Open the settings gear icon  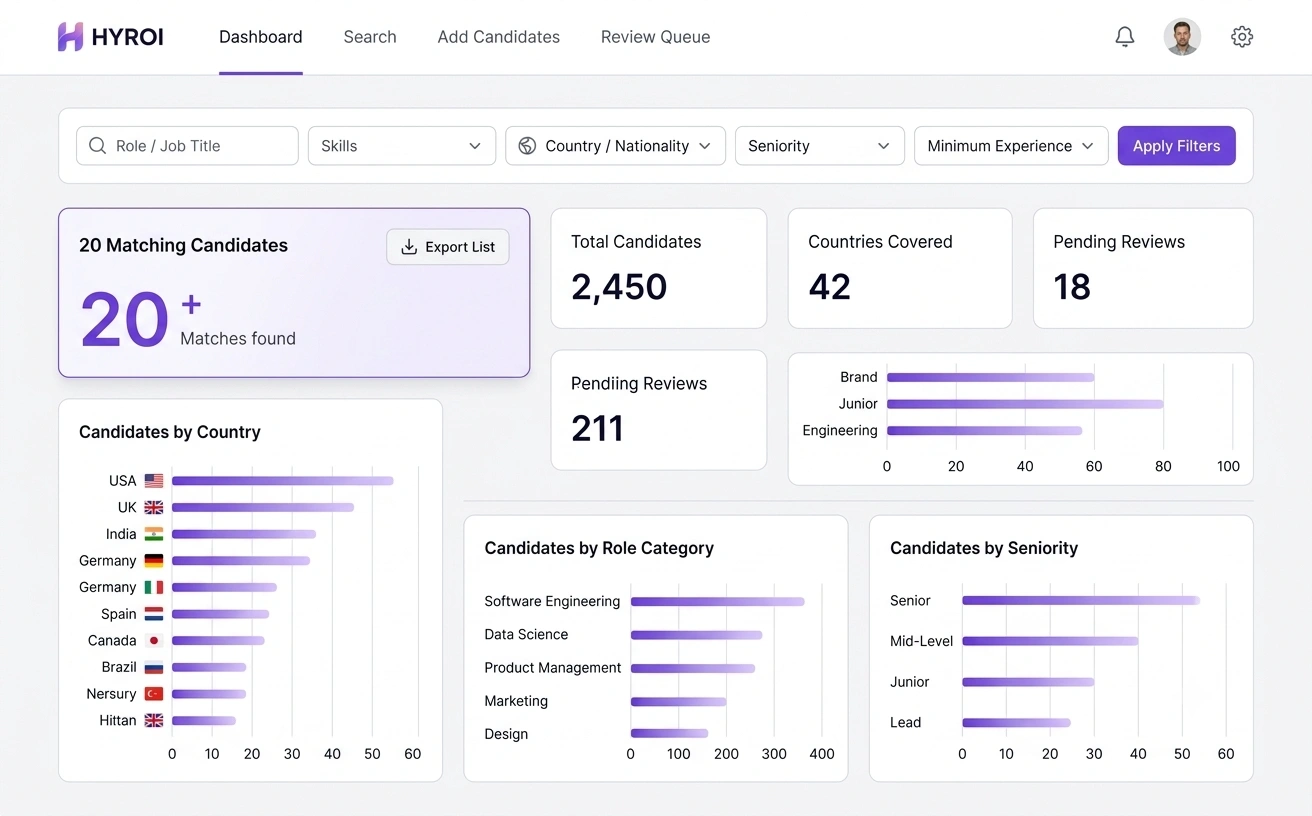click(x=1242, y=37)
